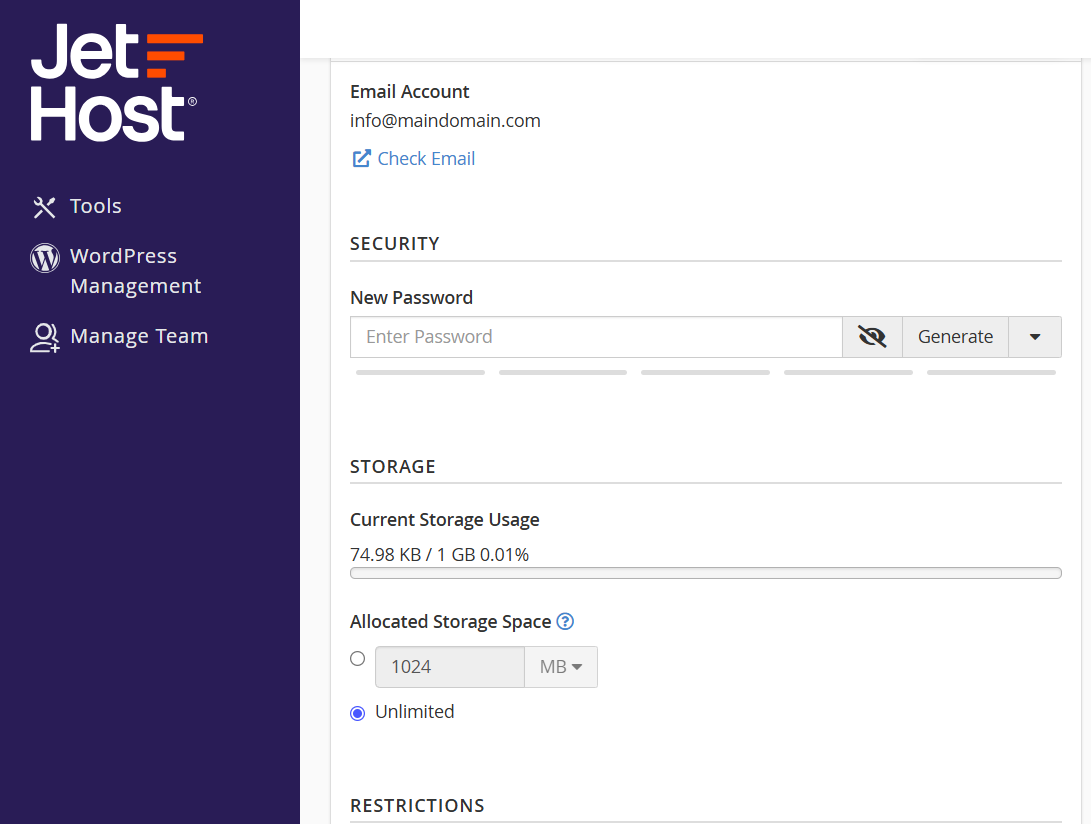1091x824 pixels.
Task: Click the 1024 storage quota field
Action: click(x=449, y=667)
